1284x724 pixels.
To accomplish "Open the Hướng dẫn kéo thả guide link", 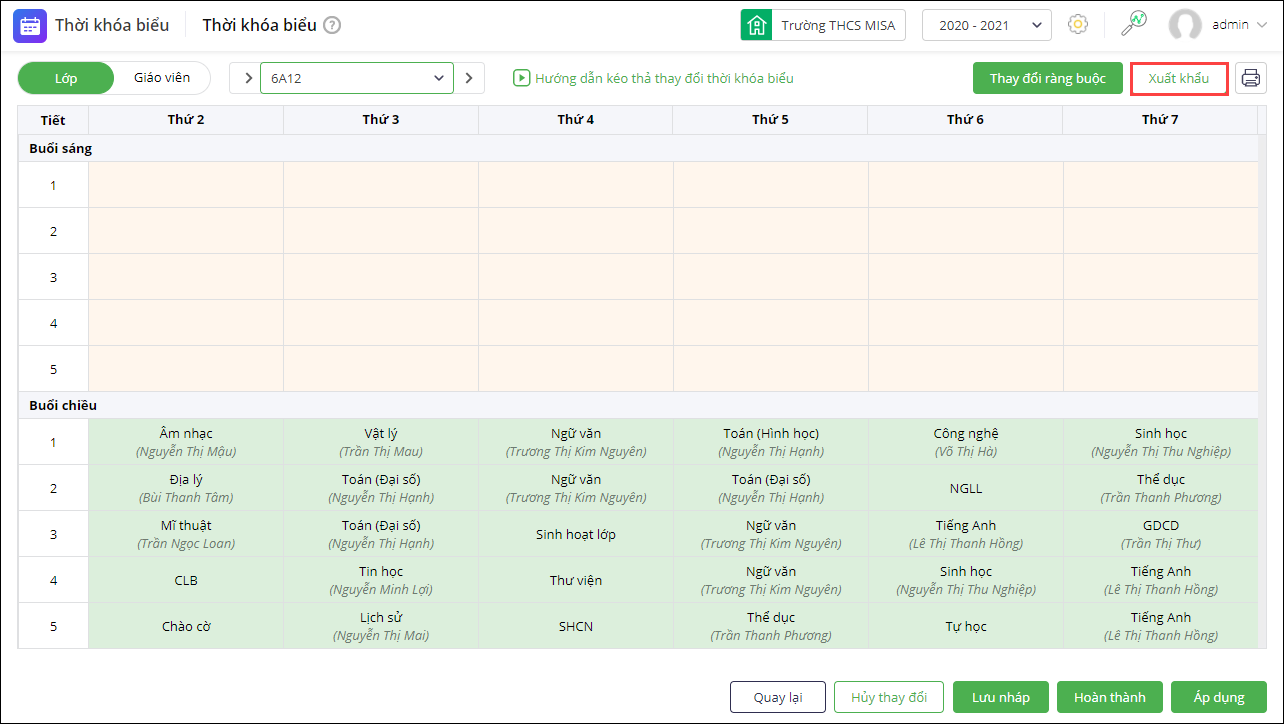I will (x=664, y=78).
